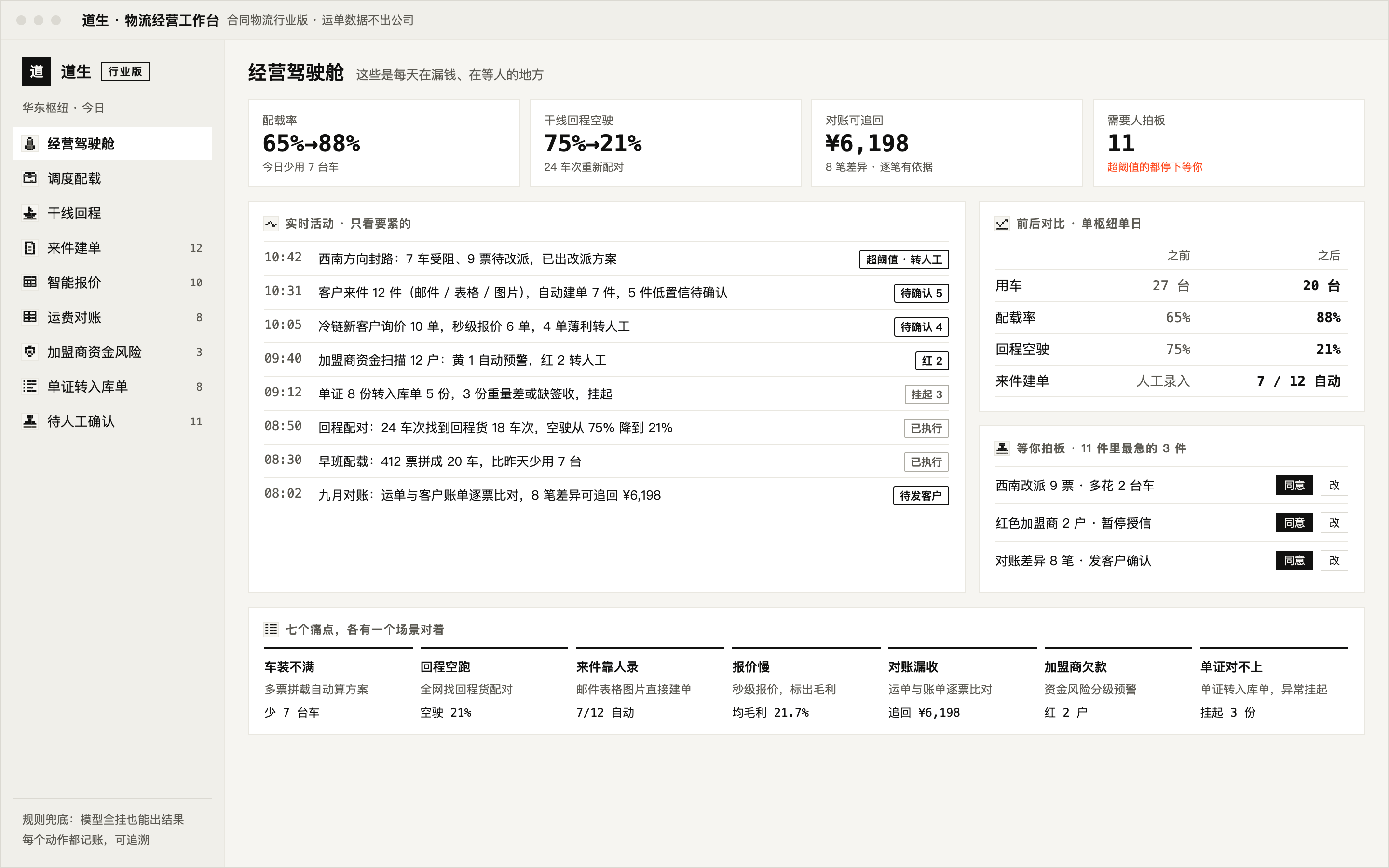Select the 运费对账 menu entry
Screen dimensions: 1389x868
coord(112,317)
